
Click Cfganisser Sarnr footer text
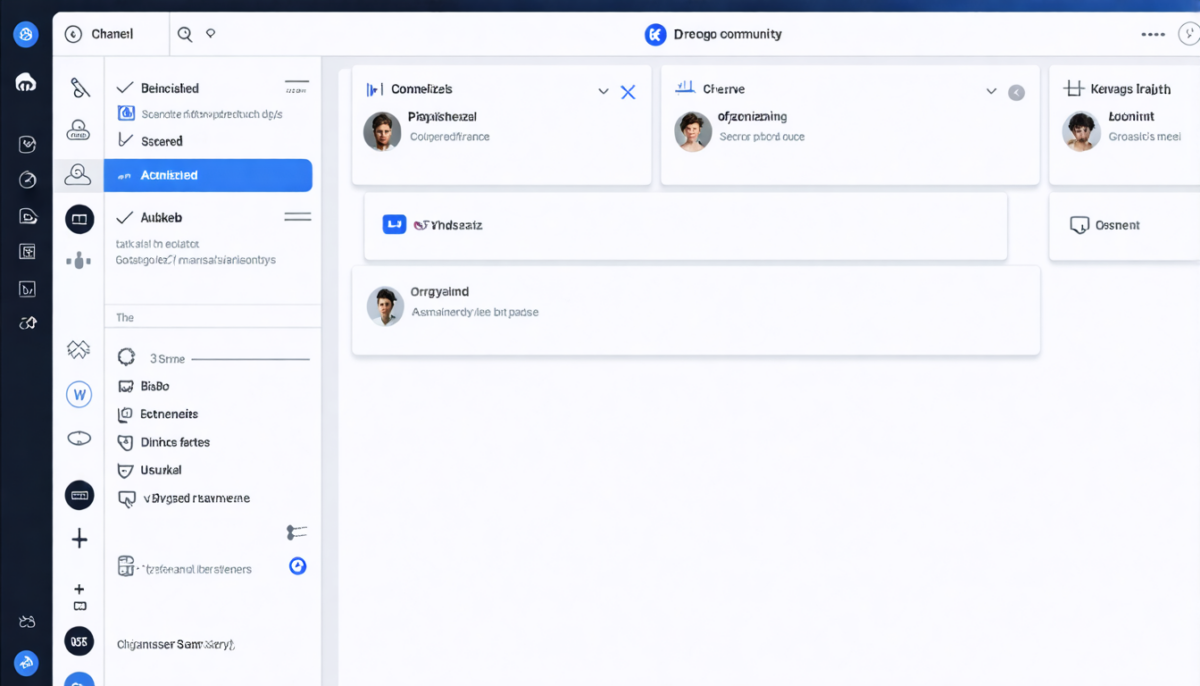coord(175,645)
